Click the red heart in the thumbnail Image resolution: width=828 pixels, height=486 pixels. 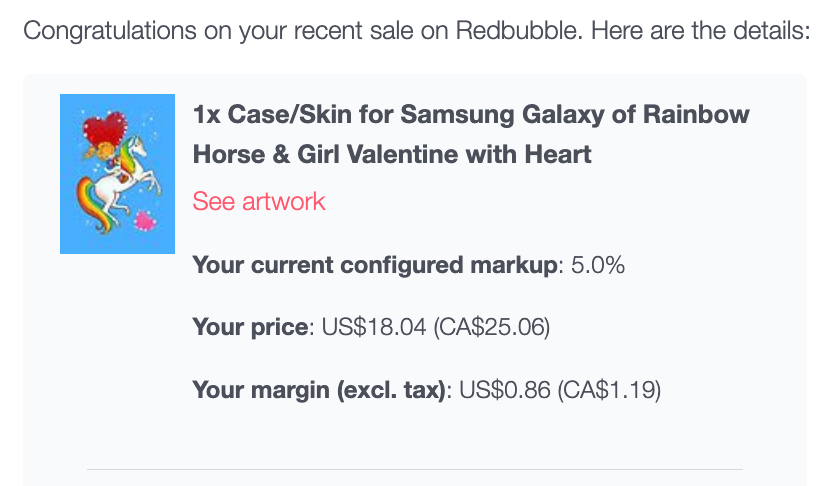103,129
